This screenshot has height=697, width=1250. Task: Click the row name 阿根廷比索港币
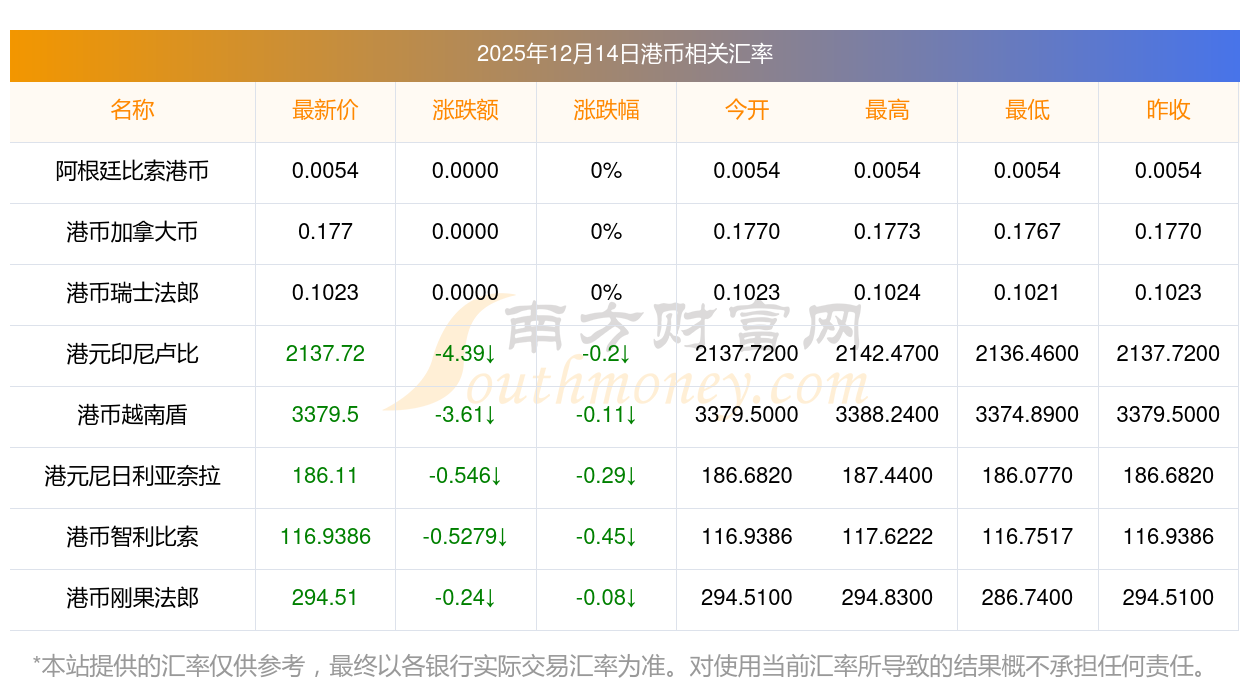point(132,171)
